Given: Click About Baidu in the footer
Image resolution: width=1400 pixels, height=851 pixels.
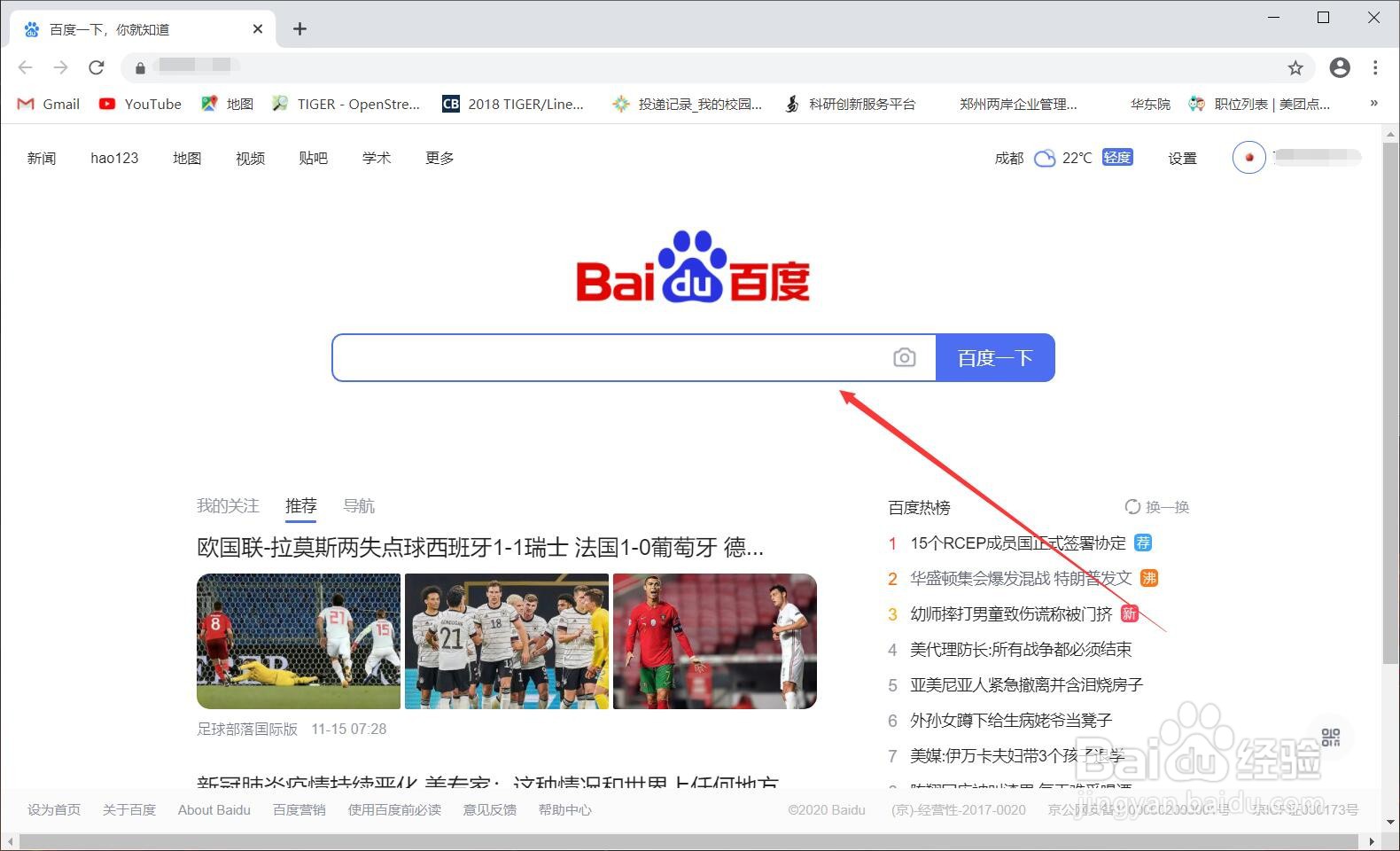Looking at the screenshot, I should coord(214,809).
